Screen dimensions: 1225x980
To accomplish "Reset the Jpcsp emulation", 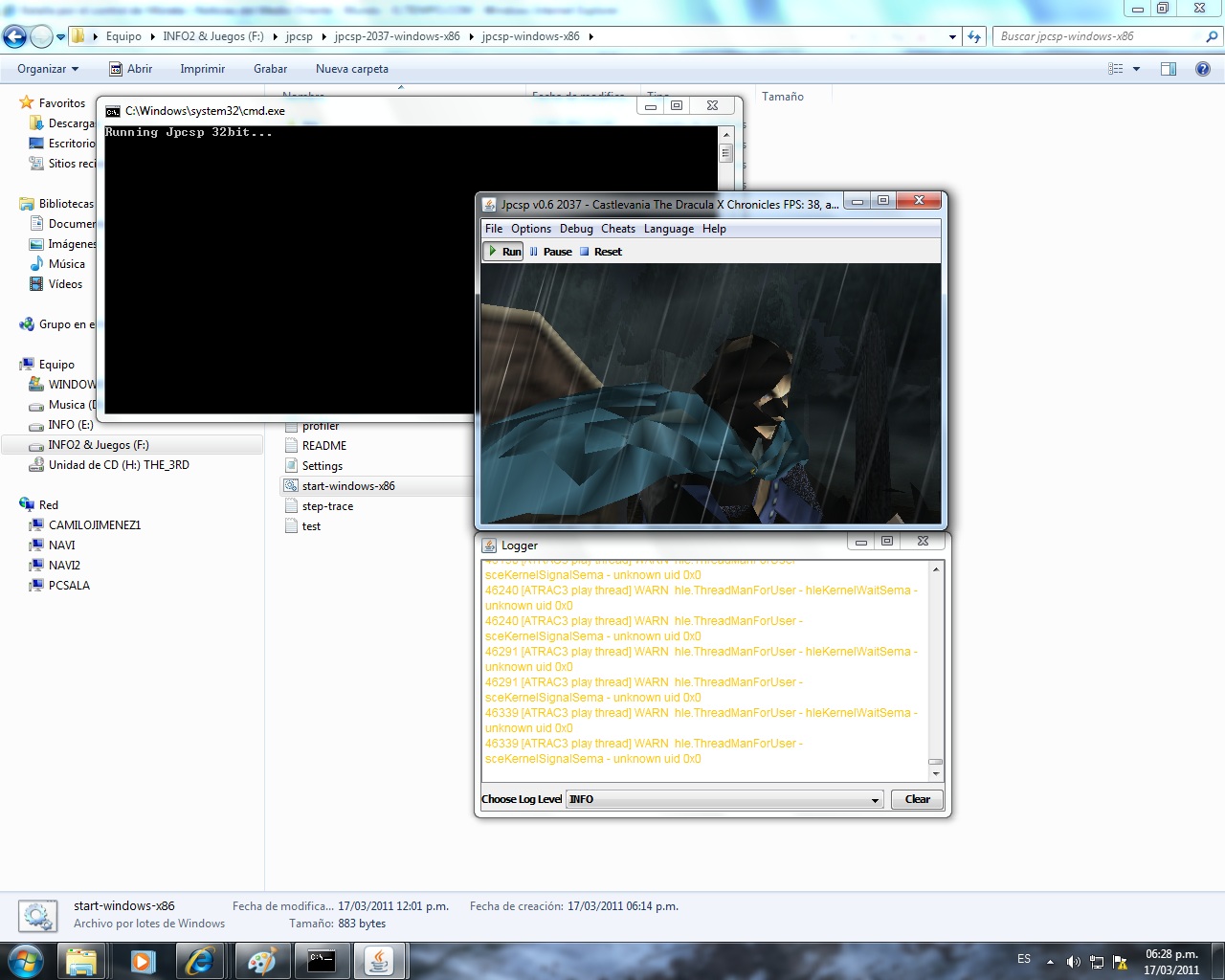I will coord(600,252).
